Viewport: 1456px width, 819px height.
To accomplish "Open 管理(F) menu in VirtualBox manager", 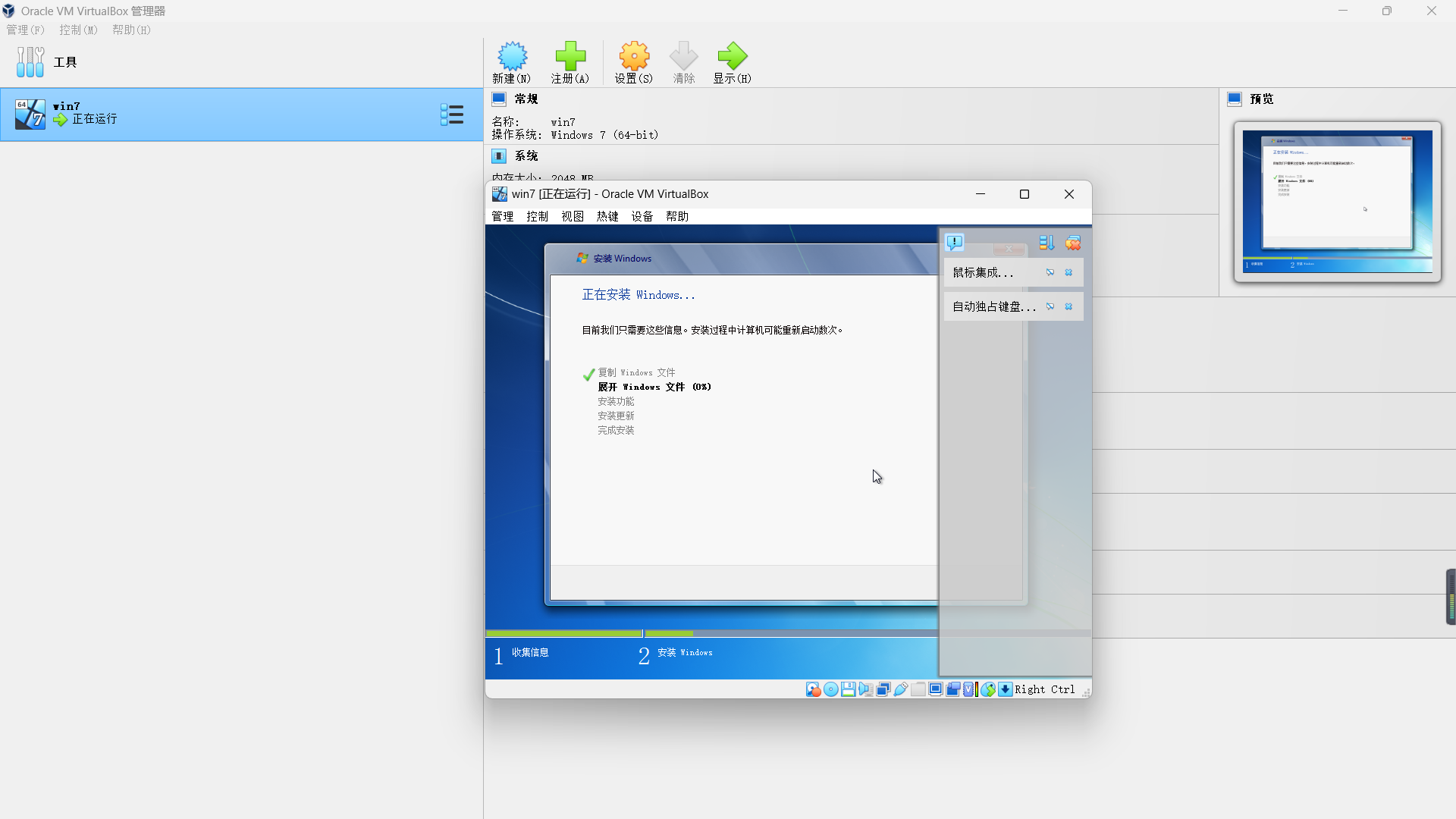I will tap(26, 30).
